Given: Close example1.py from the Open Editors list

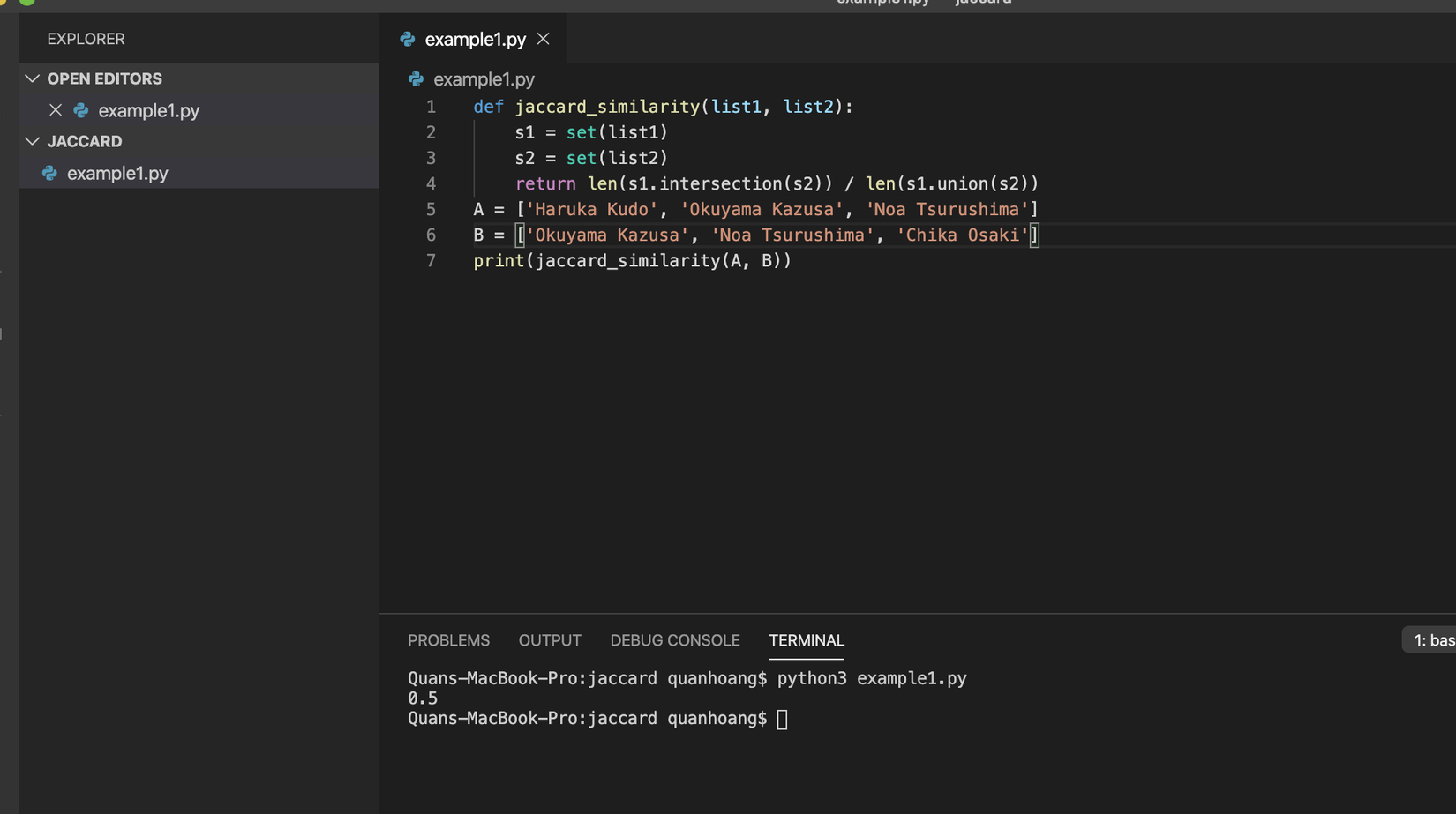Looking at the screenshot, I should (x=56, y=110).
